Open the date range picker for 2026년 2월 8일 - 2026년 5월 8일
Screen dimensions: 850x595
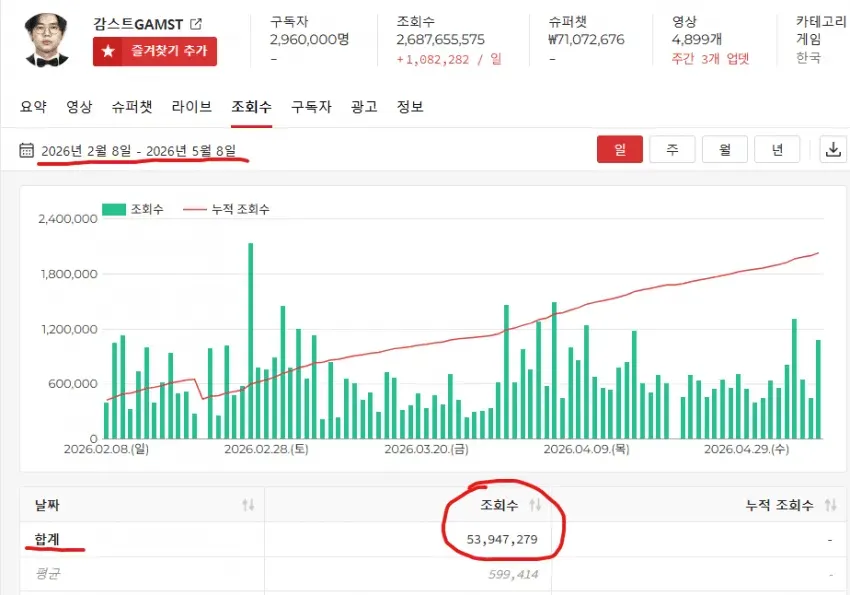pos(139,151)
